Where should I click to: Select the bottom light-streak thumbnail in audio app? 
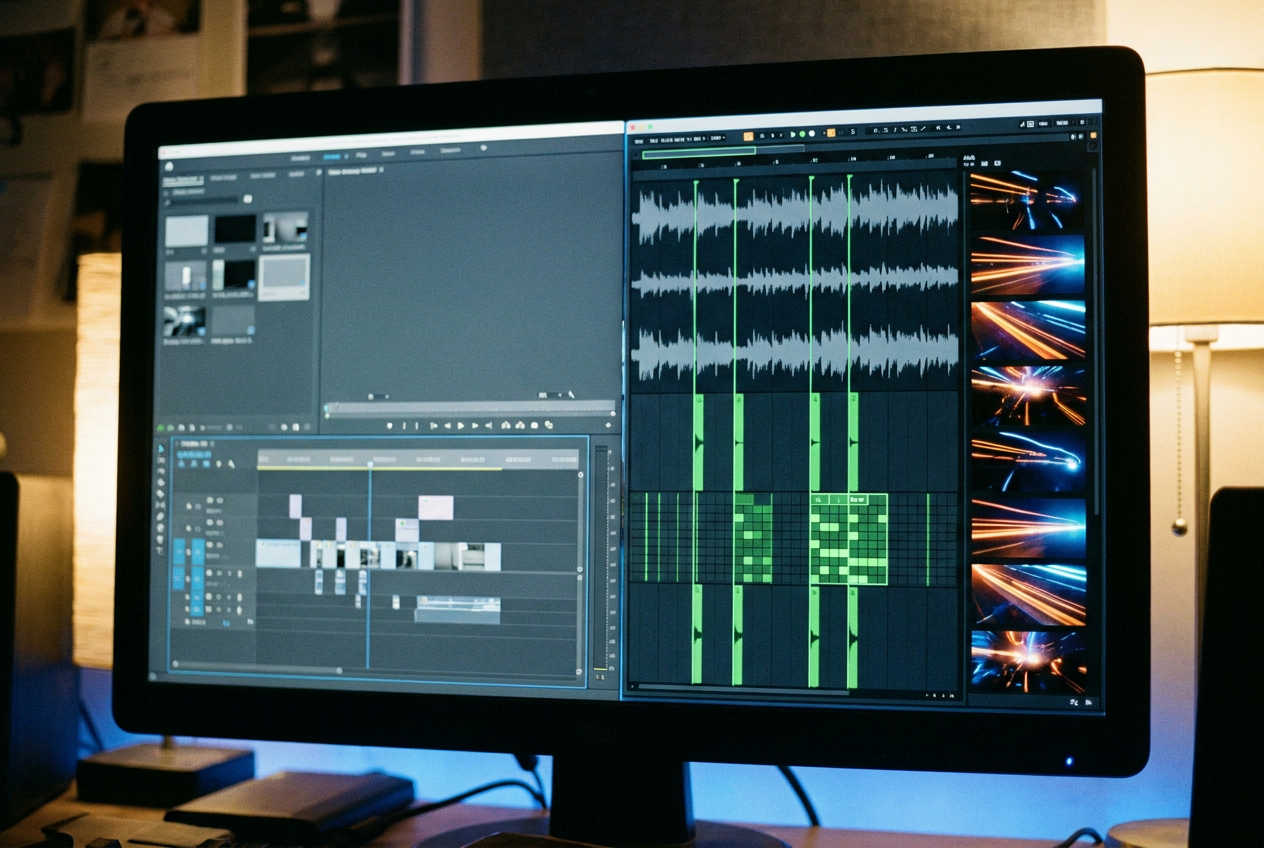point(1027,662)
